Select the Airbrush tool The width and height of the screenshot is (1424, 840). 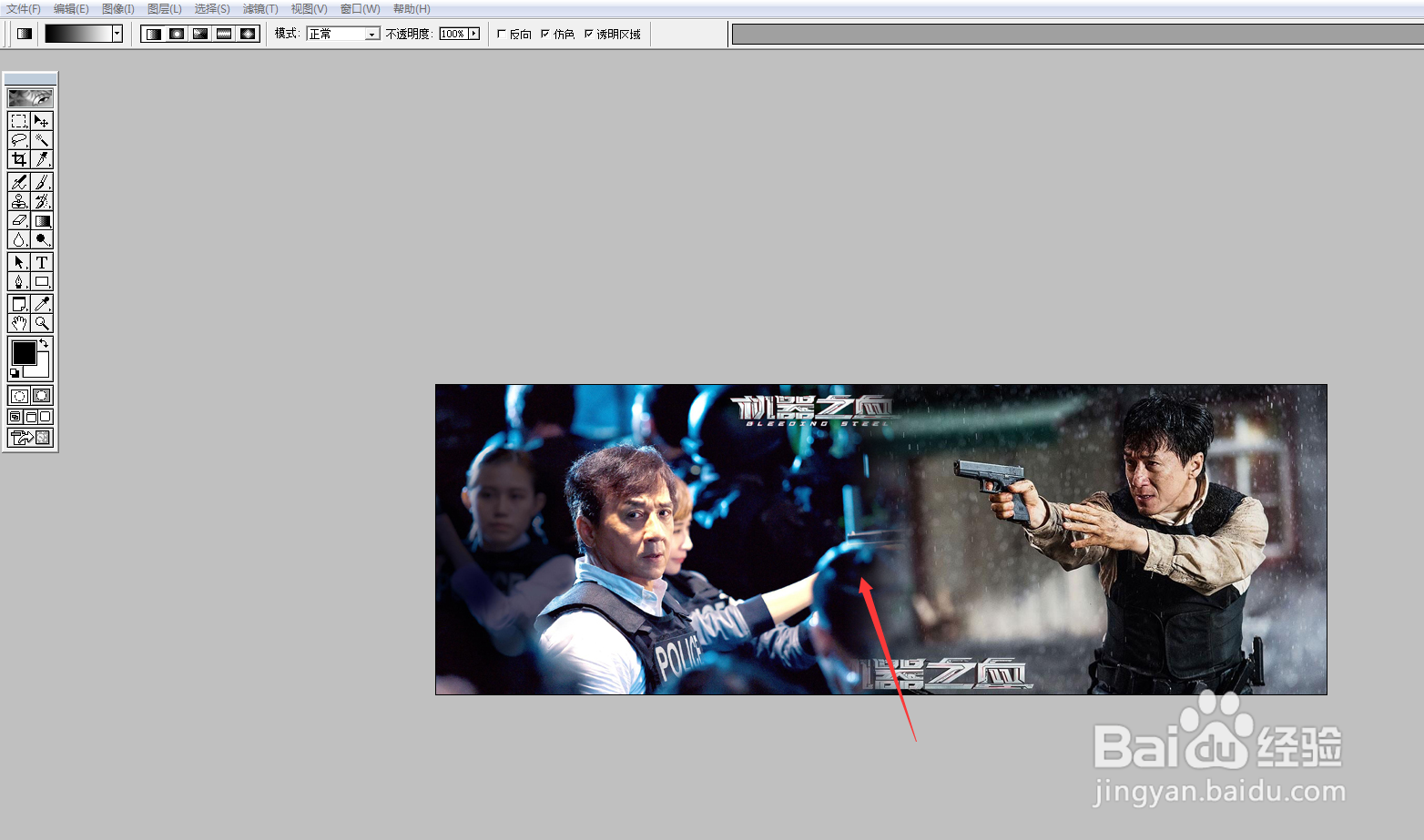click(18, 182)
